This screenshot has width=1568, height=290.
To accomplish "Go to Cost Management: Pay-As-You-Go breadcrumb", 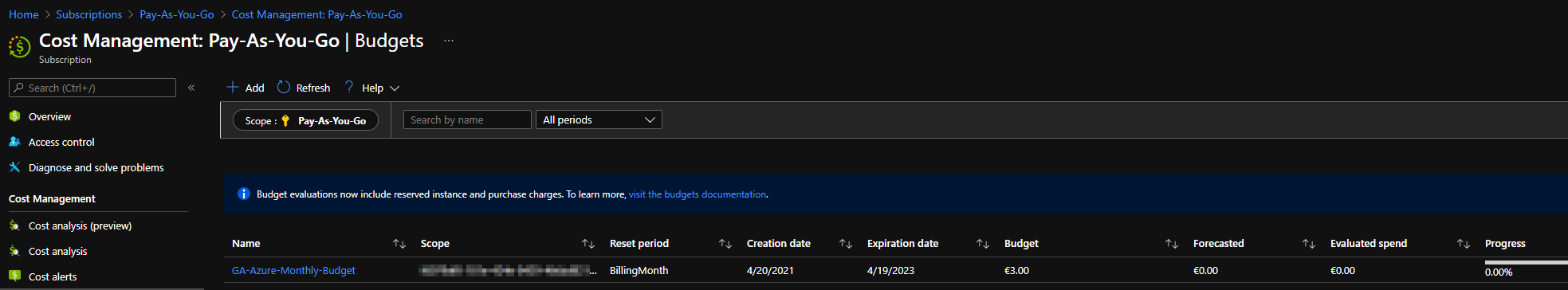I will (x=317, y=14).
